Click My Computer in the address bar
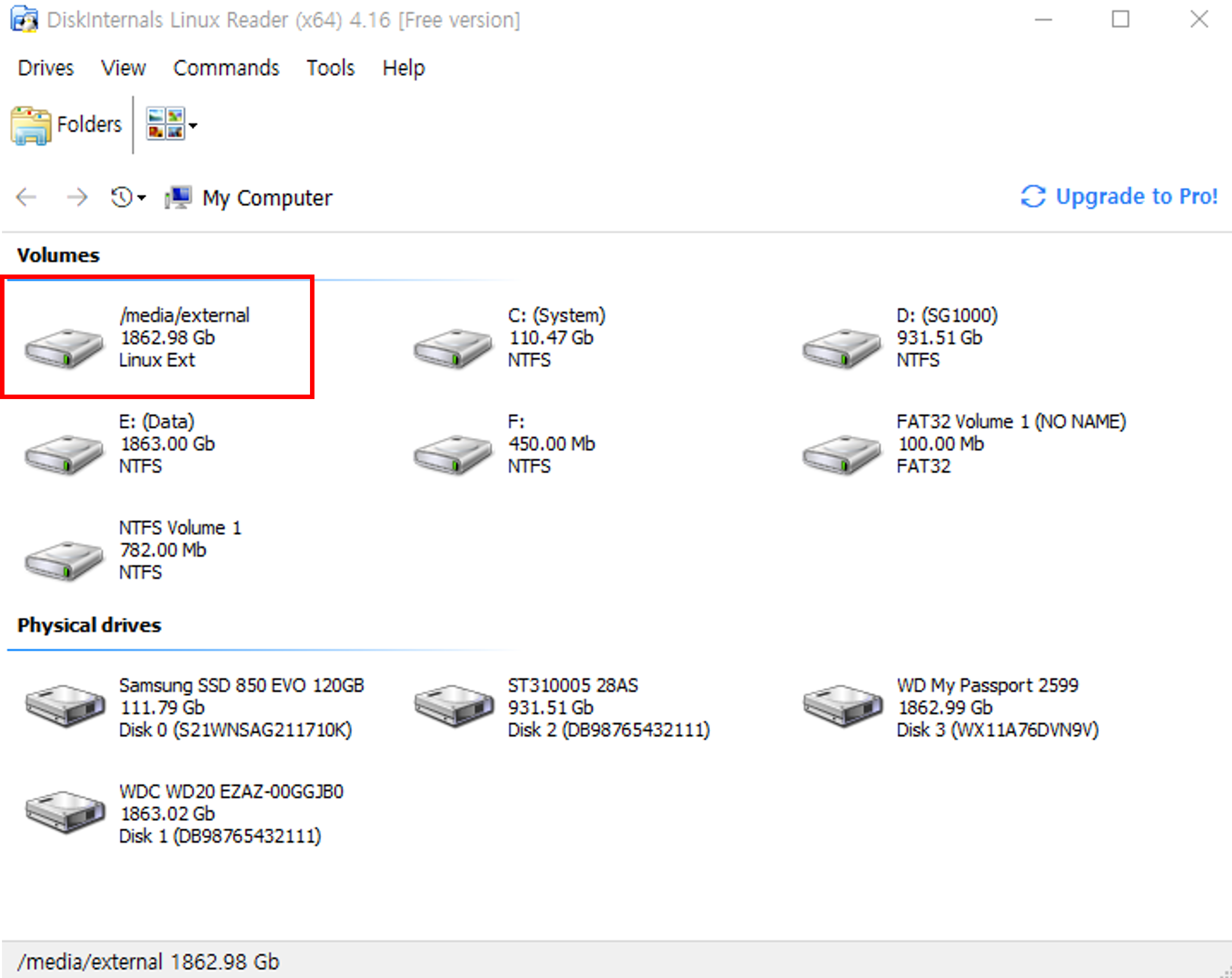This screenshot has width=1232, height=978. pyautogui.click(x=266, y=198)
